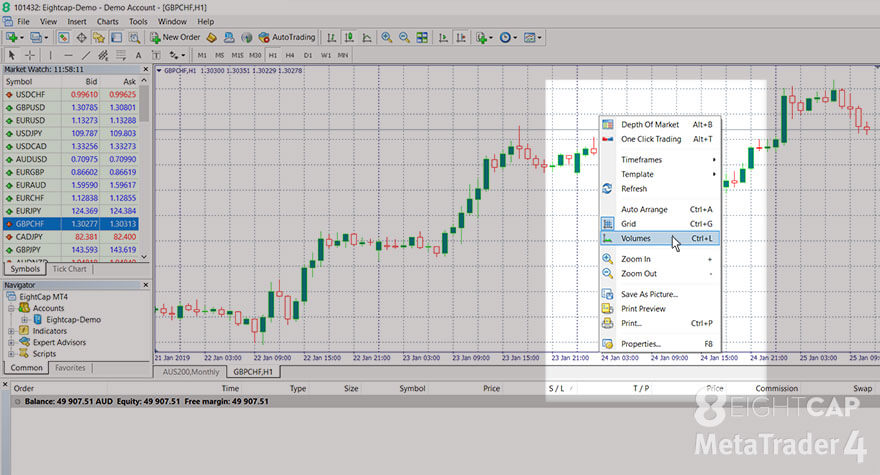
Task: Toggle Chart Shift icon
Action: coord(461,38)
